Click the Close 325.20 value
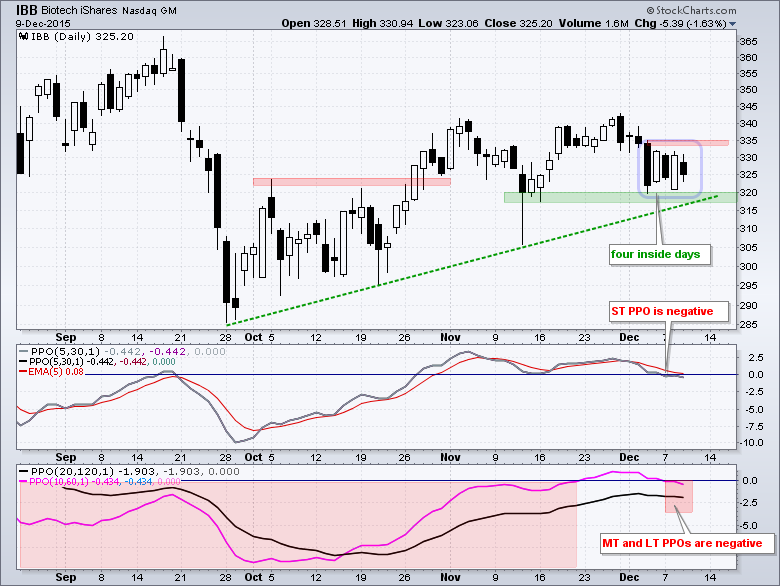The image size is (780, 586). click(x=518, y=23)
